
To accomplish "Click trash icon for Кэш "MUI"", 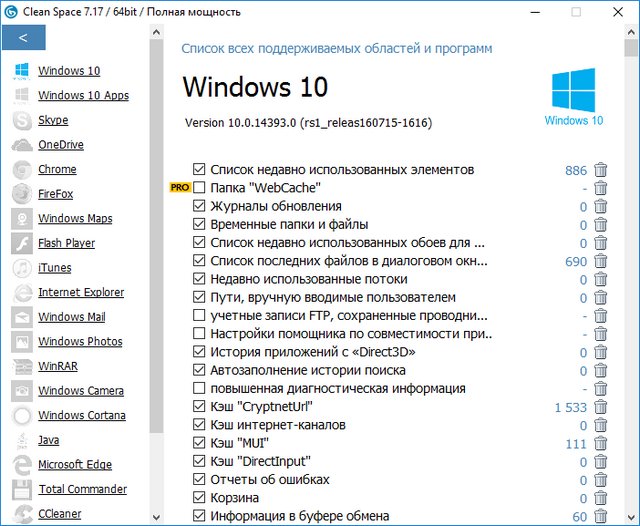I will click(600, 443).
